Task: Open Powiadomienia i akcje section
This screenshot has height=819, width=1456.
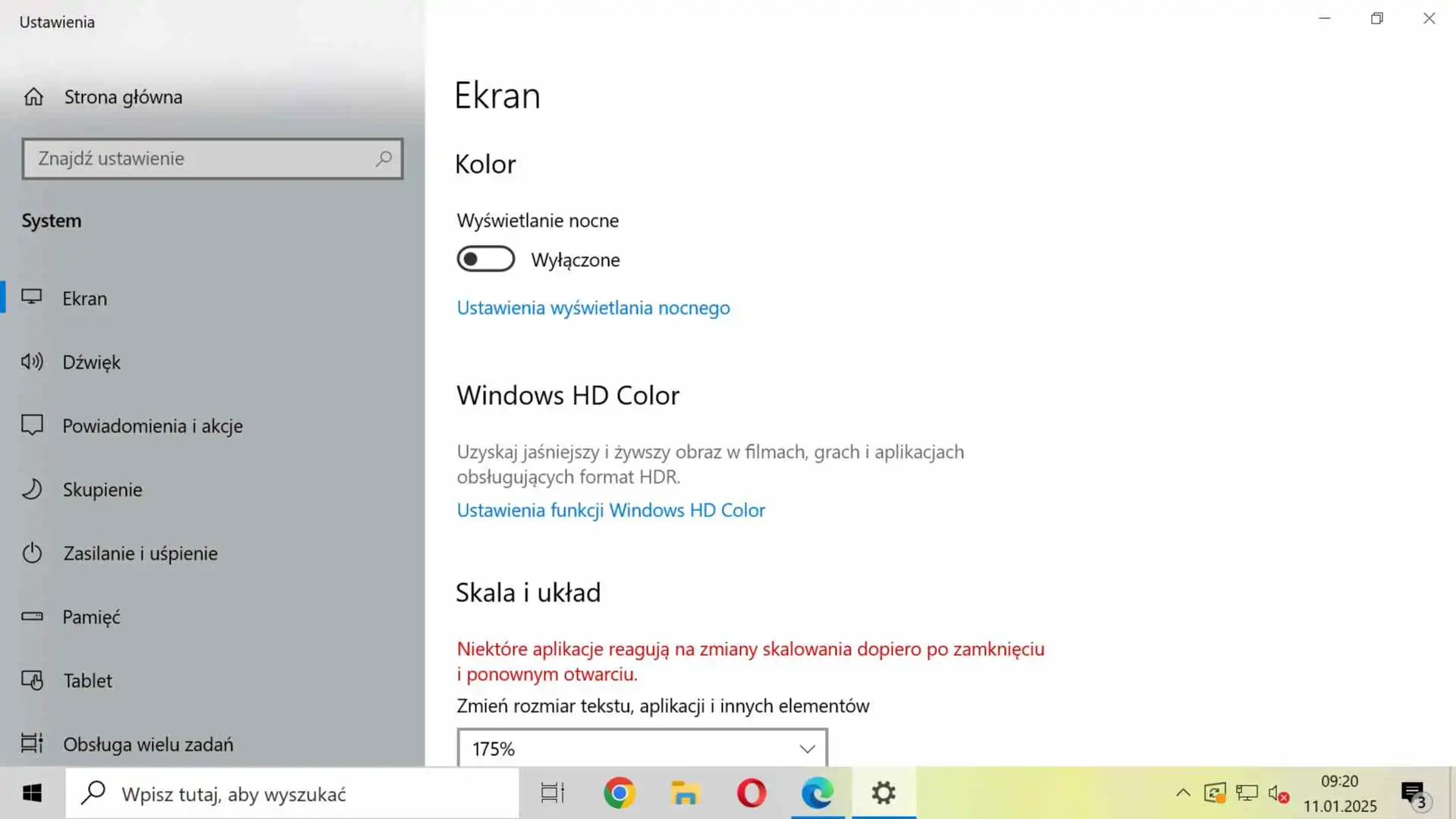Action: 152,426
